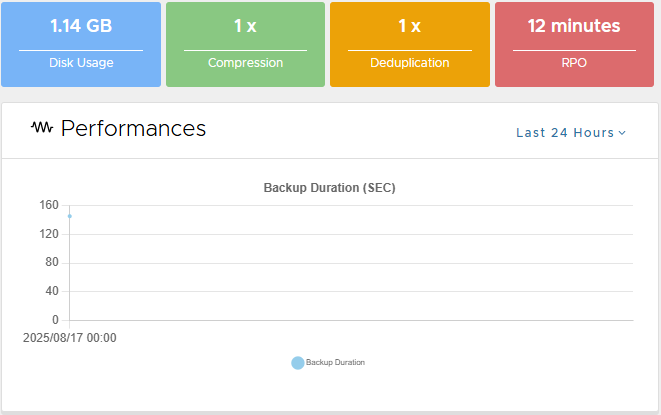
Task: Click the Performances waveform icon
Action: point(42,128)
